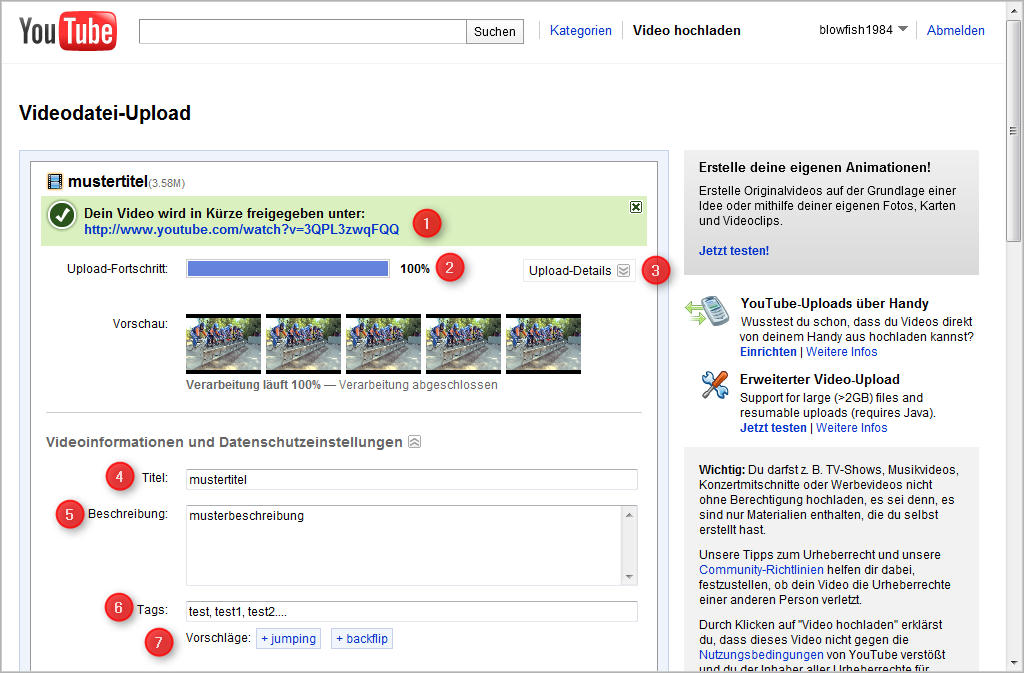This screenshot has height=673, width=1024.
Task: Open the Kategorien menu item
Action: [580, 31]
